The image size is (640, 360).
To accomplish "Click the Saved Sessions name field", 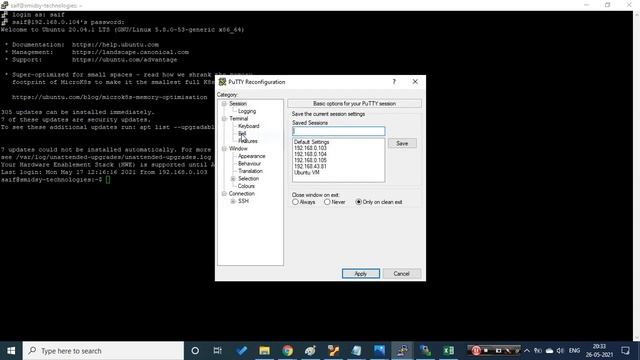I will pyautogui.click(x=338, y=131).
